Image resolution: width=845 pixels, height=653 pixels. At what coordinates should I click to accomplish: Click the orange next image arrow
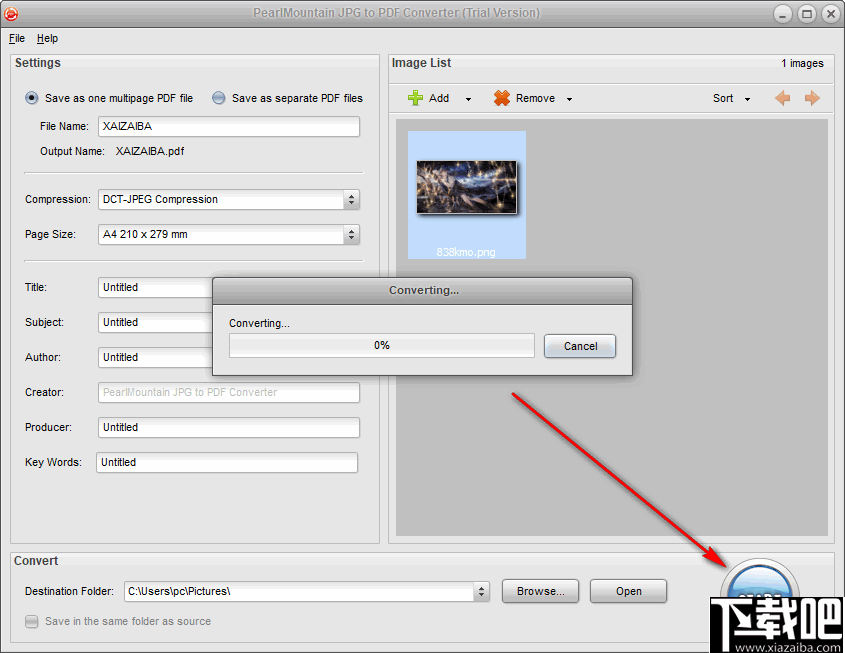812,98
